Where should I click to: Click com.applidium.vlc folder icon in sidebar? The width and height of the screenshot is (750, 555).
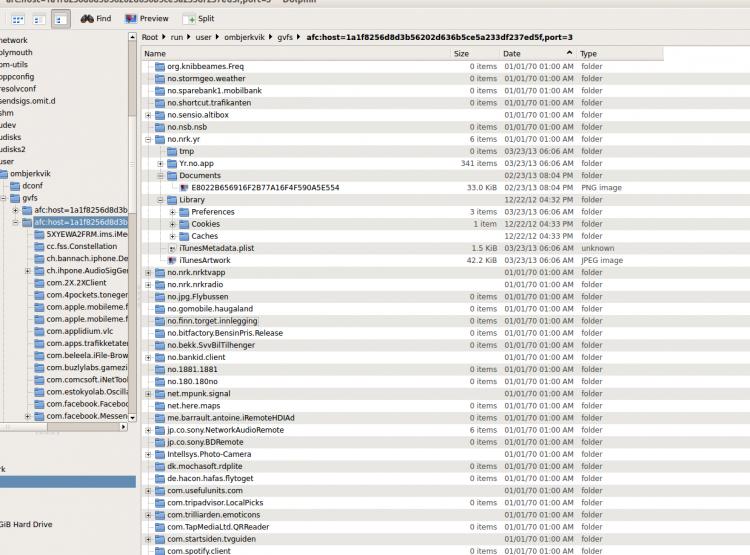(39, 331)
